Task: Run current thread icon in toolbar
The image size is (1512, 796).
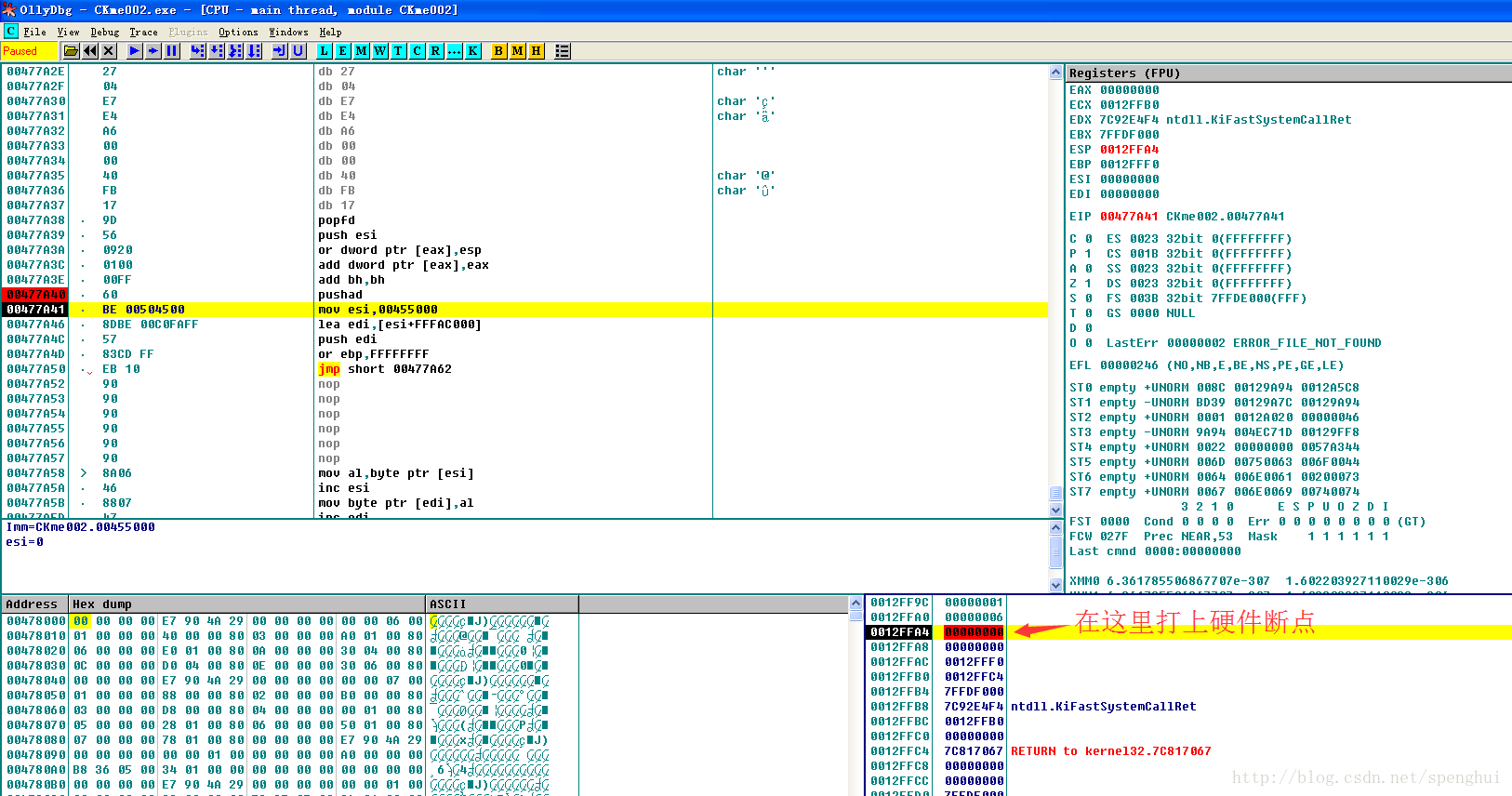Action: pos(153,51)
